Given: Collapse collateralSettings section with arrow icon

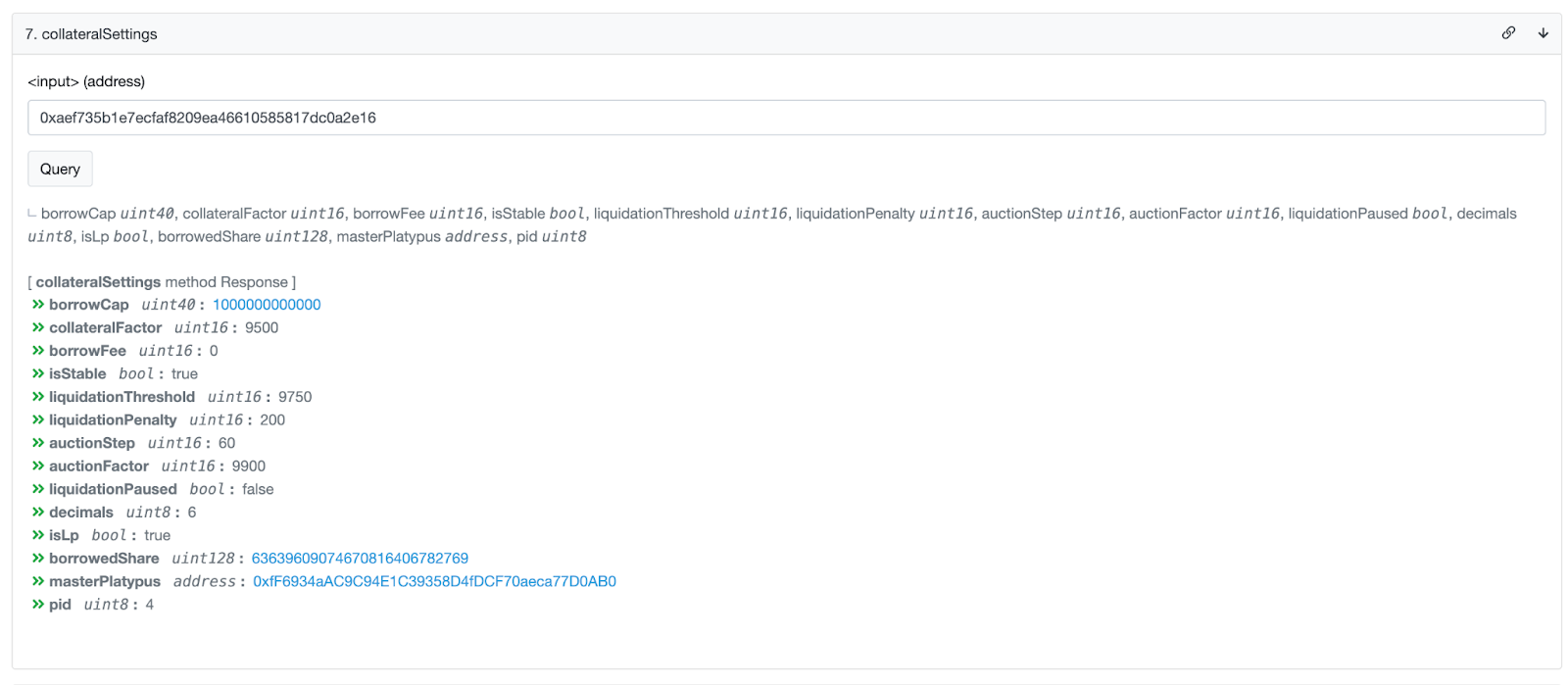Looking at the screenshot, I should 1543,33.
